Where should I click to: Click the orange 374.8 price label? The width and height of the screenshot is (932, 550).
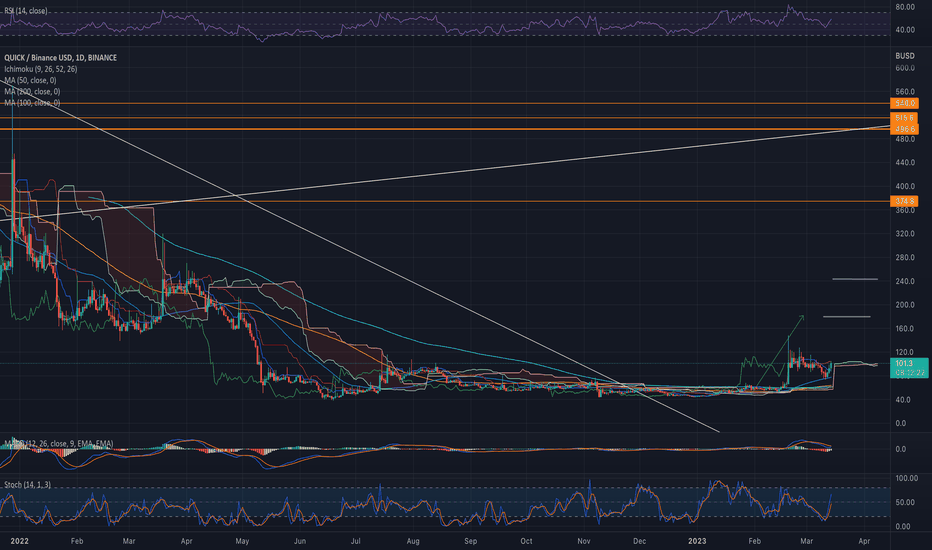(904, 202)
